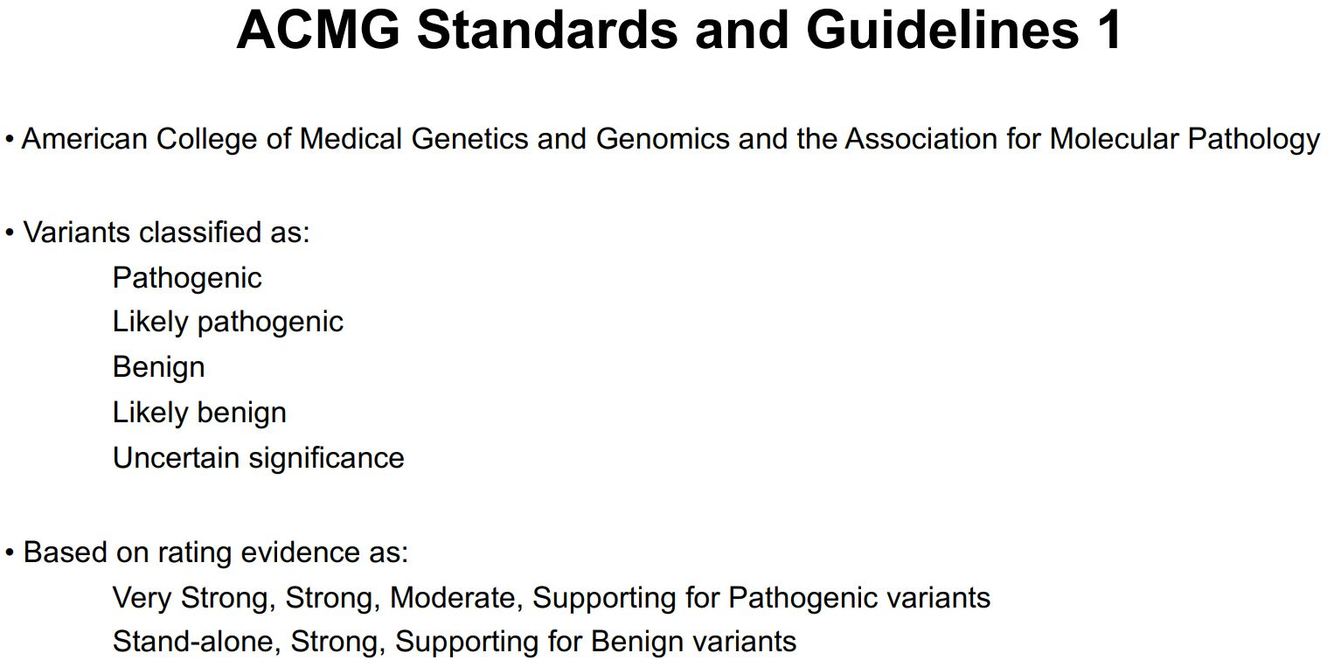Select the 'American College of Medical Genetics' bullet line
The height and width of the screenshot is (667, 1334).
point(662,139)
